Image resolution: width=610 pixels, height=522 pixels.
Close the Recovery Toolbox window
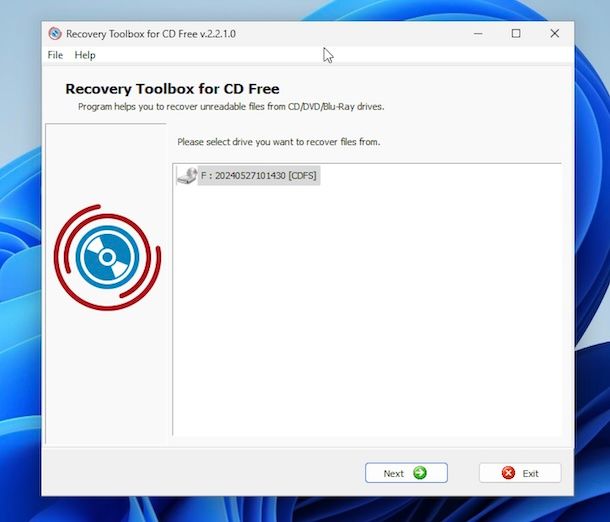click(555, 33)
